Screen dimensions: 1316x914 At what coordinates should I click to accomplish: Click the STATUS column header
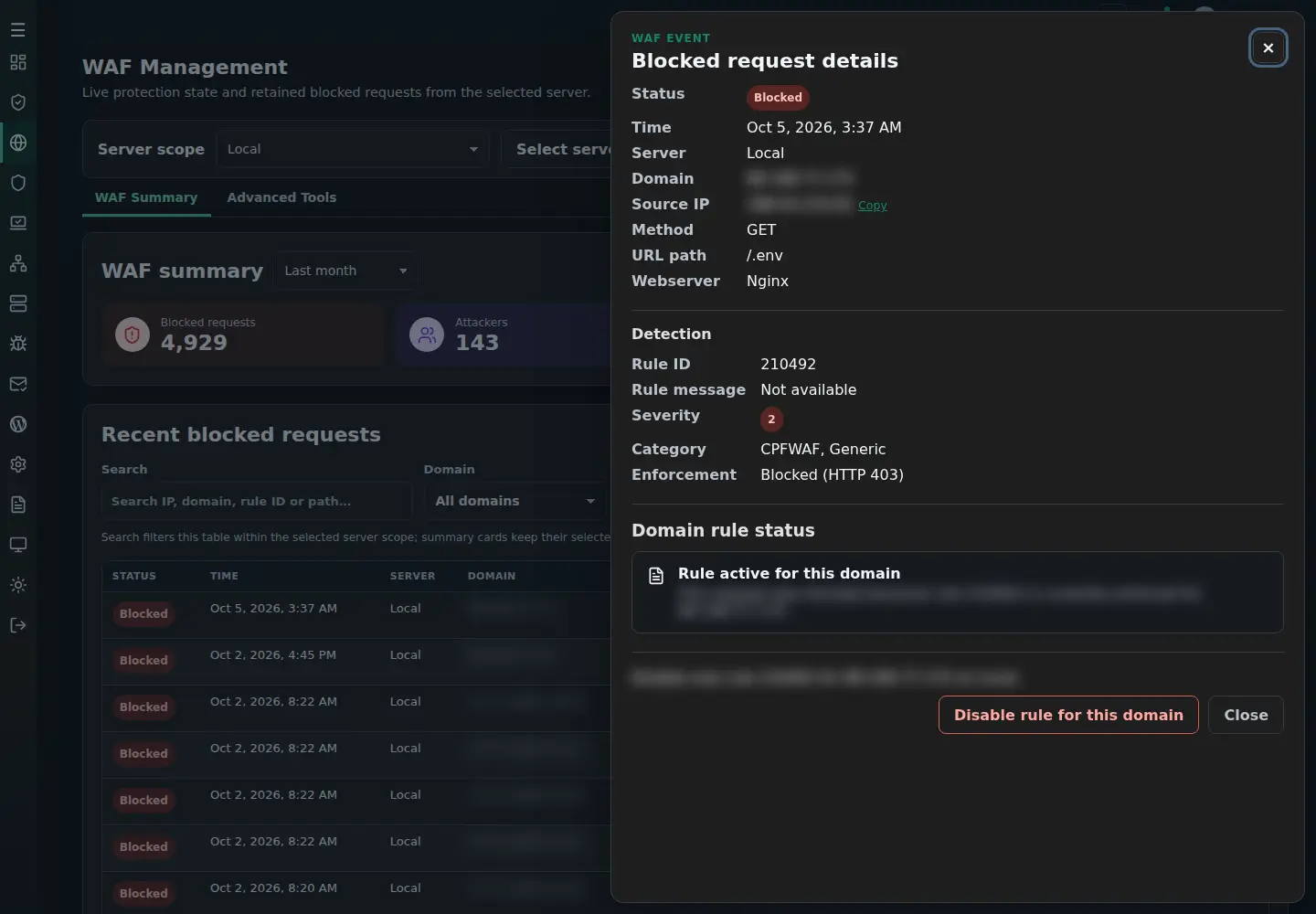(134, 576)
